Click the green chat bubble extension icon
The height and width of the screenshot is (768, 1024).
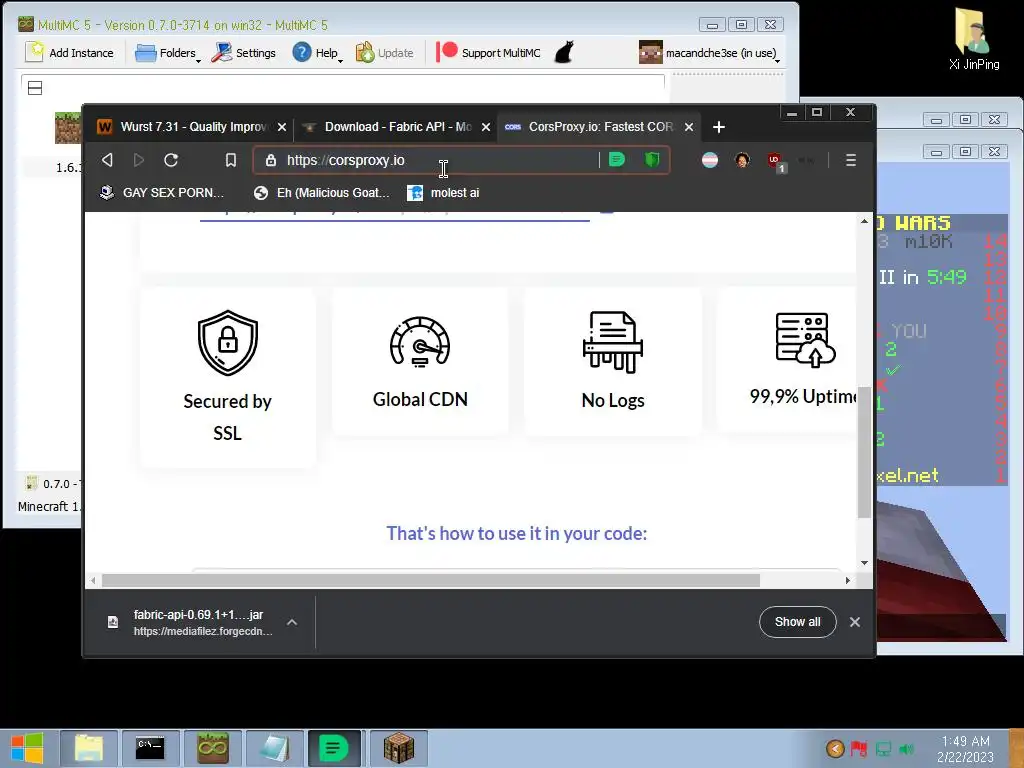[x=617, y=159]
